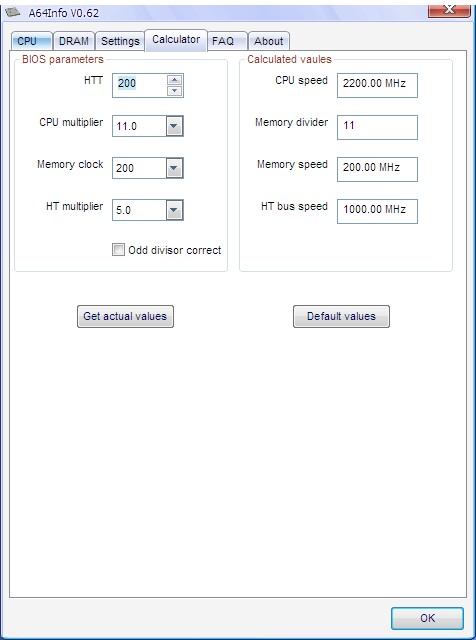
Task: Decrease HTT with the down arrow
Action: tap(175, 91)
